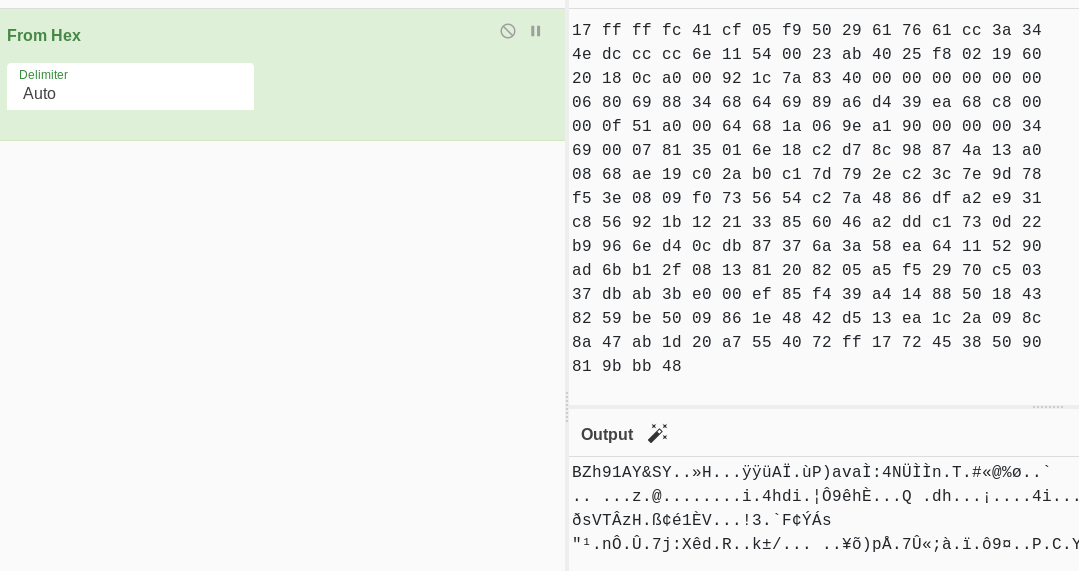Image resolution: width=1079 pixels, height=571 pixels.
Task: Click the resize handle above Output pane
Action: click(1047, 407)
